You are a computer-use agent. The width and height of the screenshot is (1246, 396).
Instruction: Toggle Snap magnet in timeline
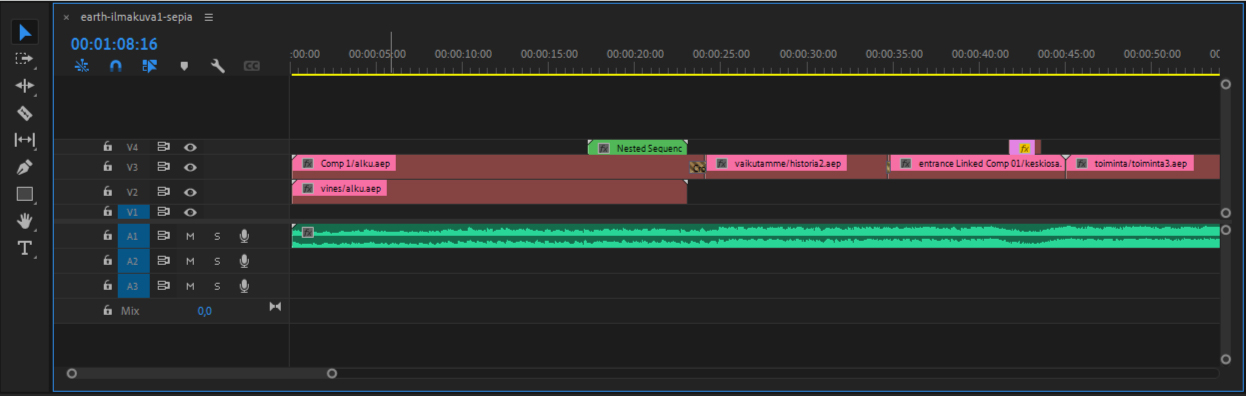point(116,66)
